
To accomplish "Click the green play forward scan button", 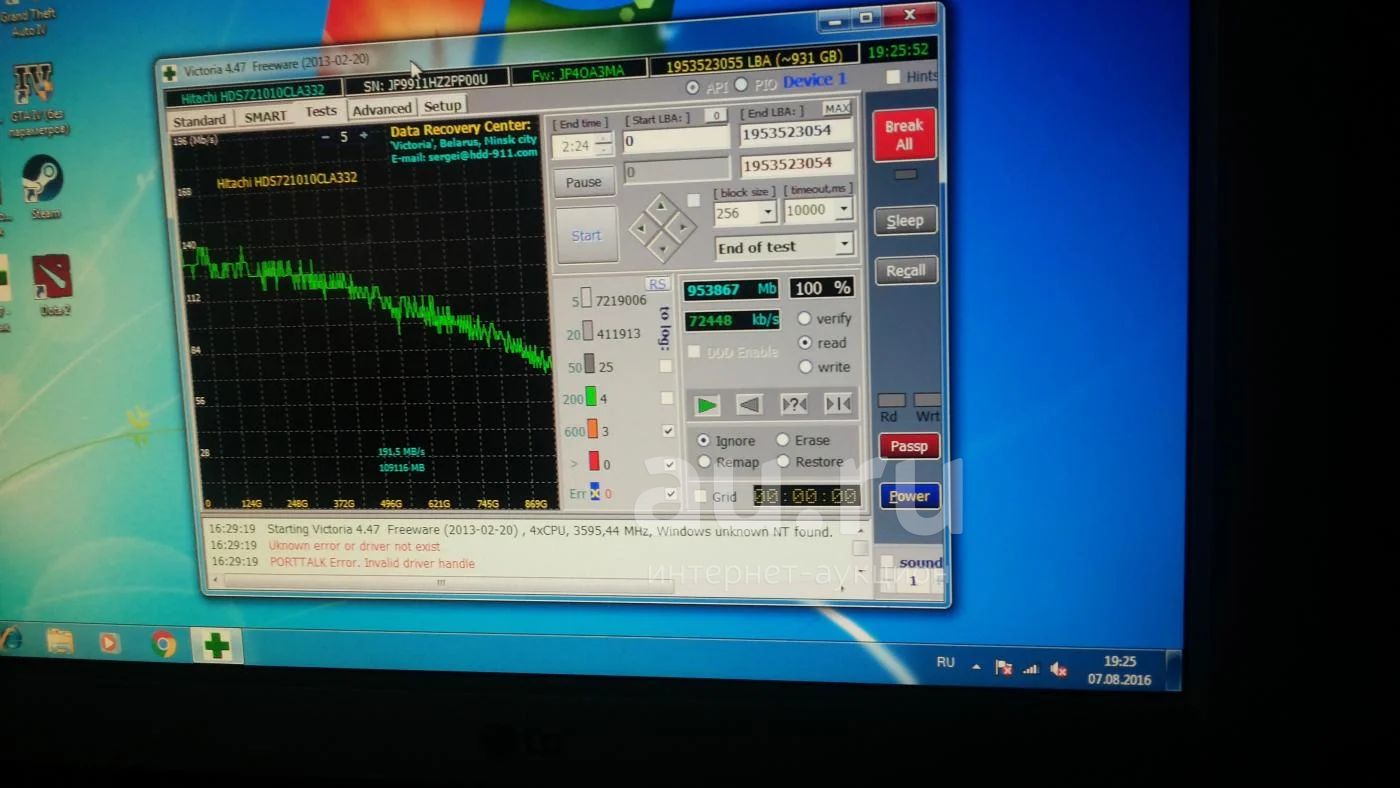I will click(x=707, y=405).
